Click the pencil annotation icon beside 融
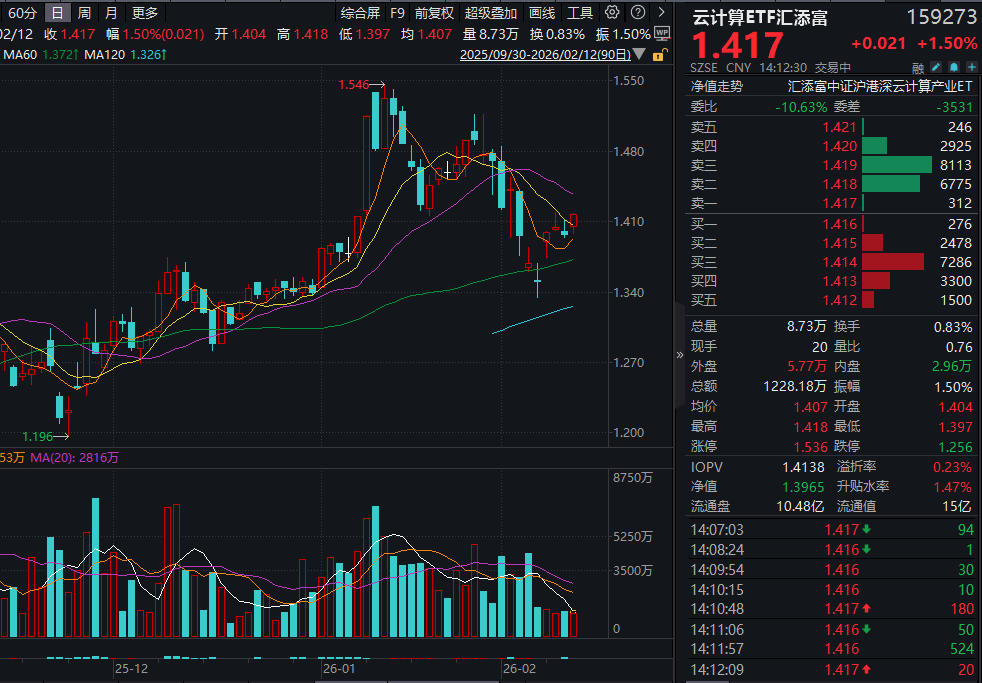The image size is (982, 683). point(936,65)
